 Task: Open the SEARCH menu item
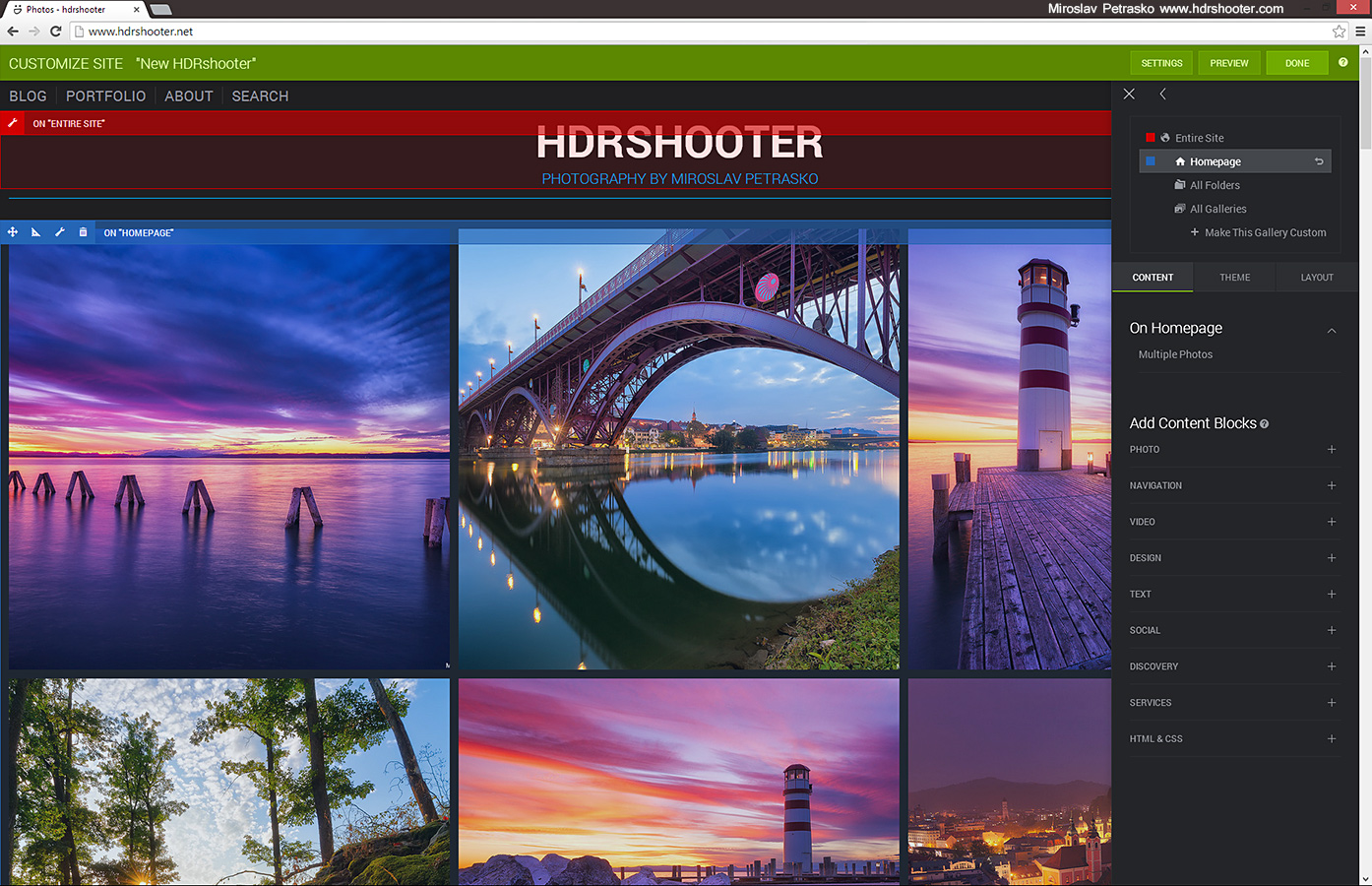(260, 96)
